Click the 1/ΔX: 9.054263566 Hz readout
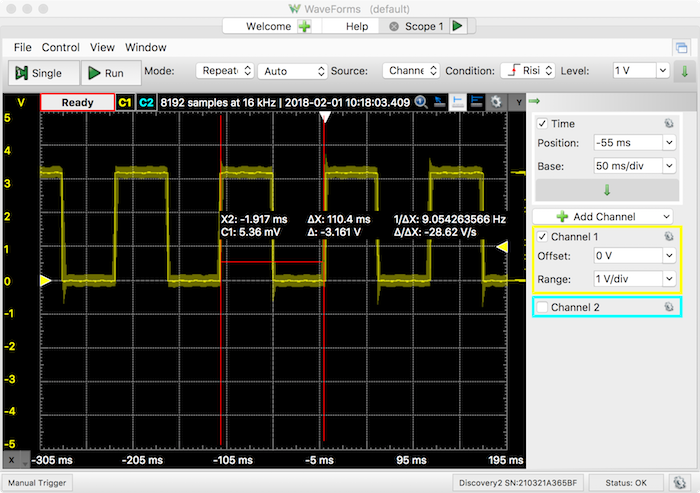 (450, 219)
